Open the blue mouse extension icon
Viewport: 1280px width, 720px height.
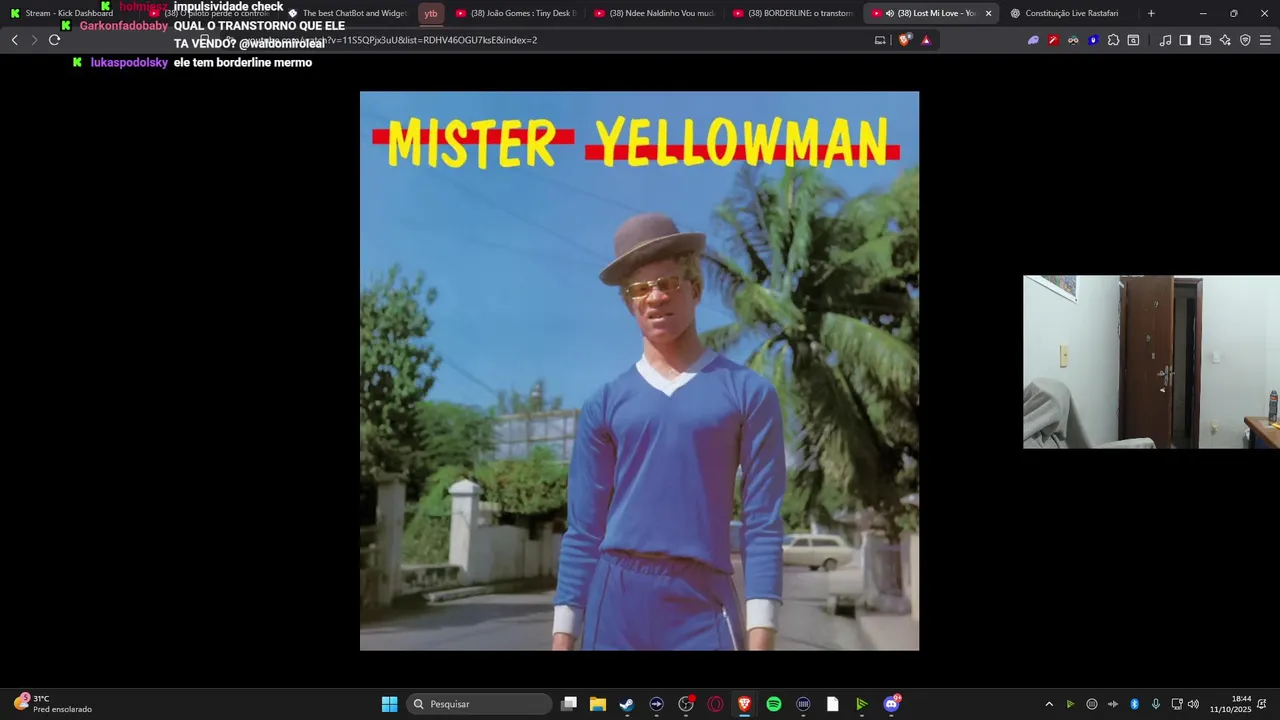click(x=1093, y=40)
